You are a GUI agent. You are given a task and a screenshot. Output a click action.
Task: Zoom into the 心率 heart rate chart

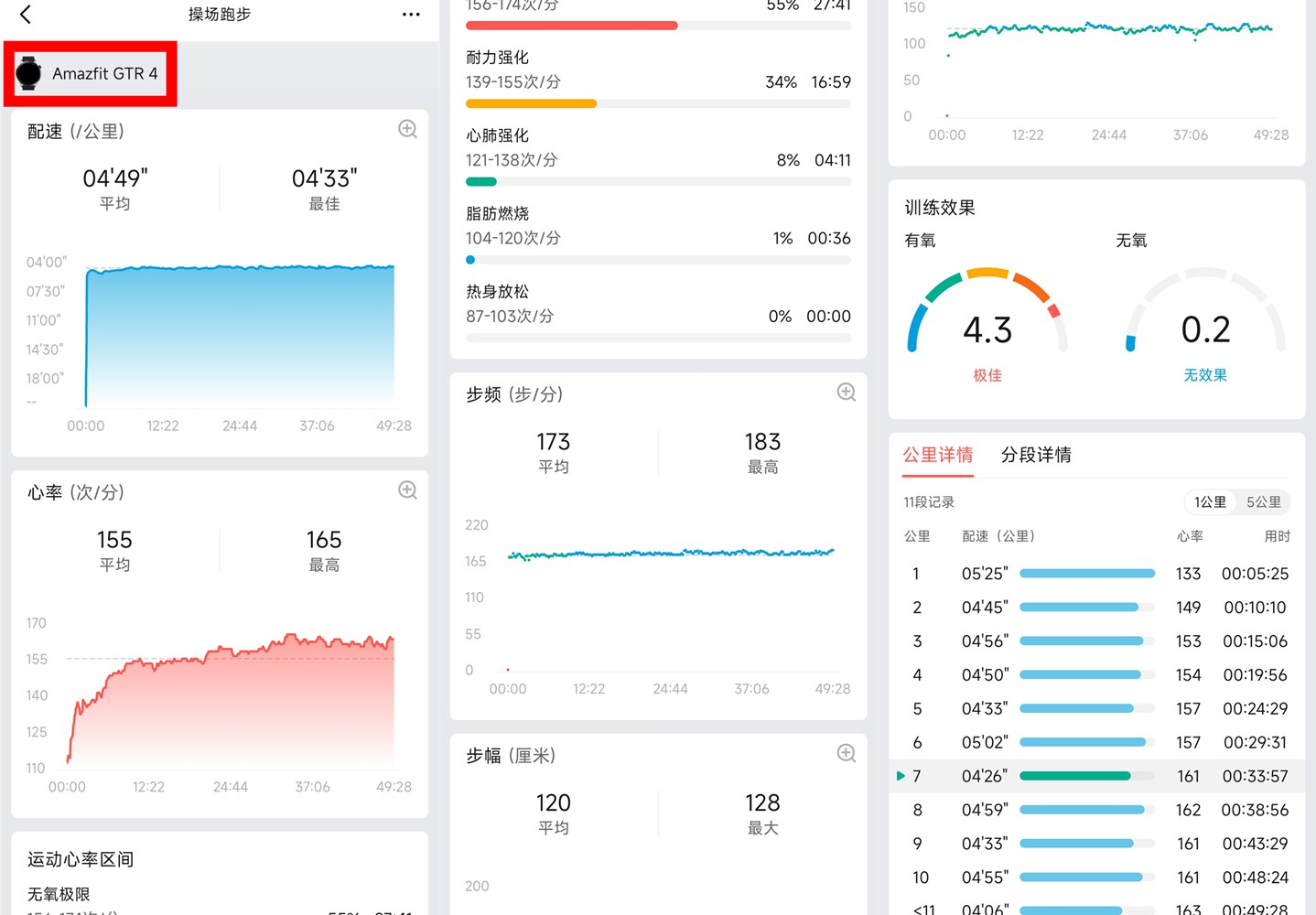407,490
